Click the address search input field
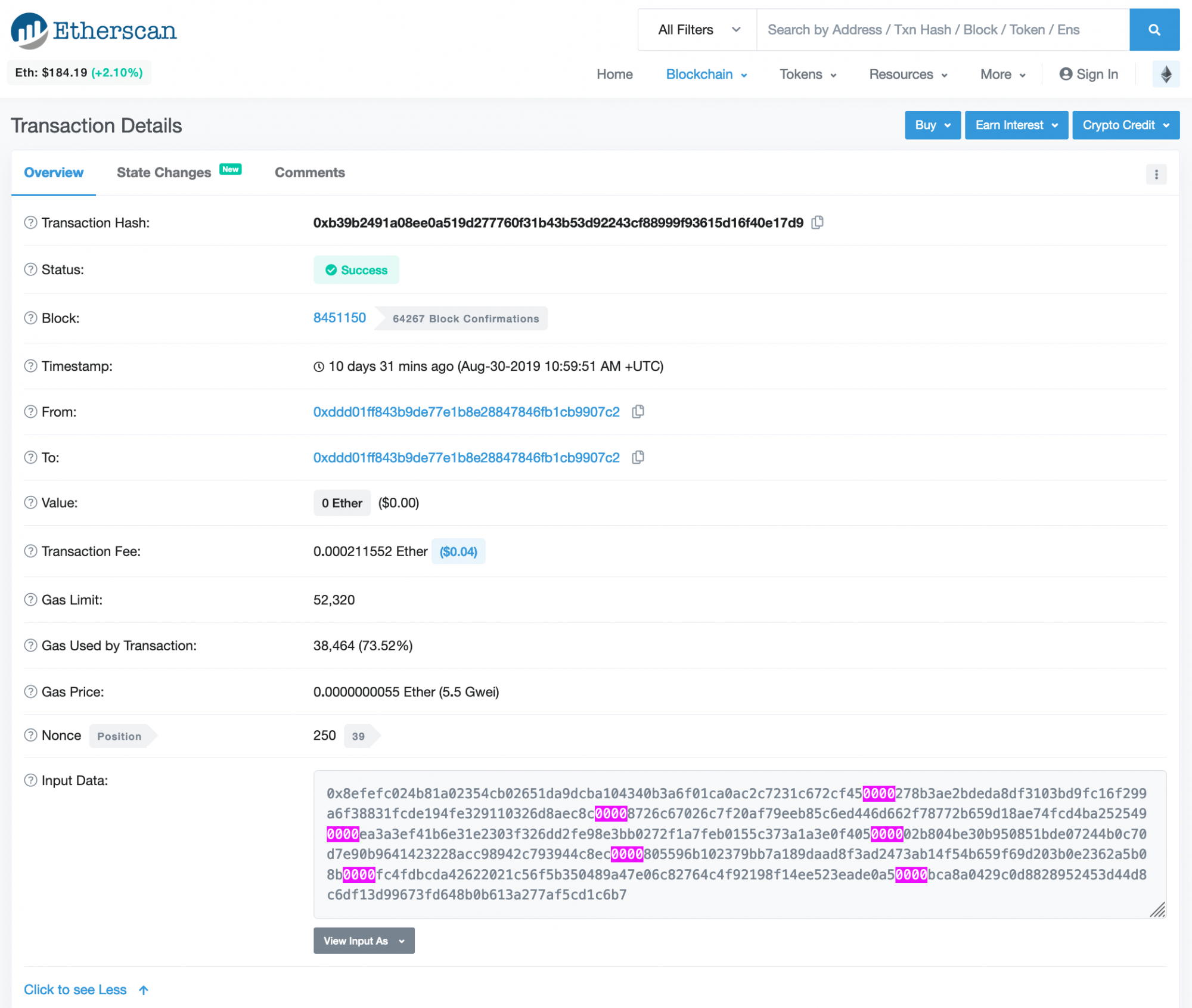Image resolution: width=1192 pixels, height=1008 pixels. pyautogui.click(x=942, y=30)
